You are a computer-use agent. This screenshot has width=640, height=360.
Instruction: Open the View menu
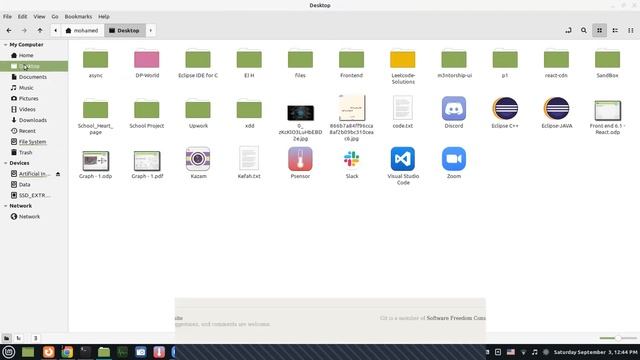[39, 17]
